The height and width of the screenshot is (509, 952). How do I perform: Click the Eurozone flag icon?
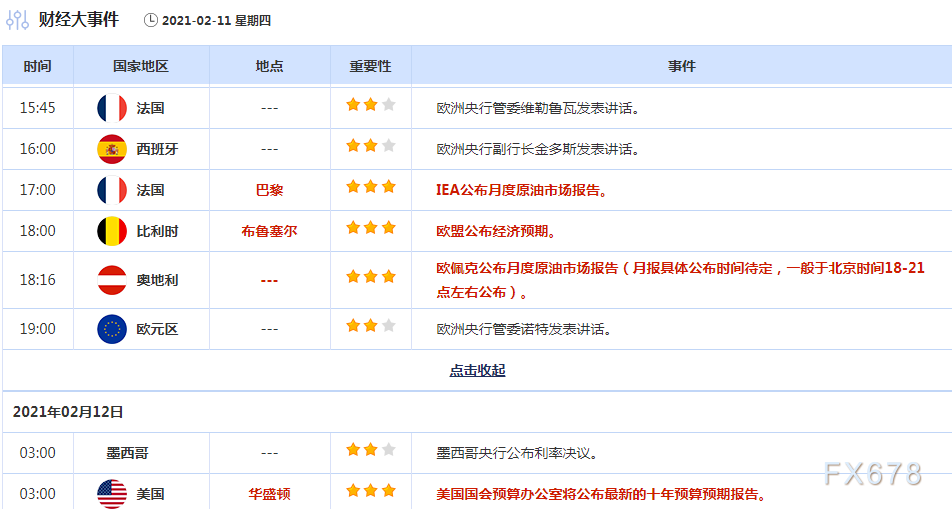point(112,329)
